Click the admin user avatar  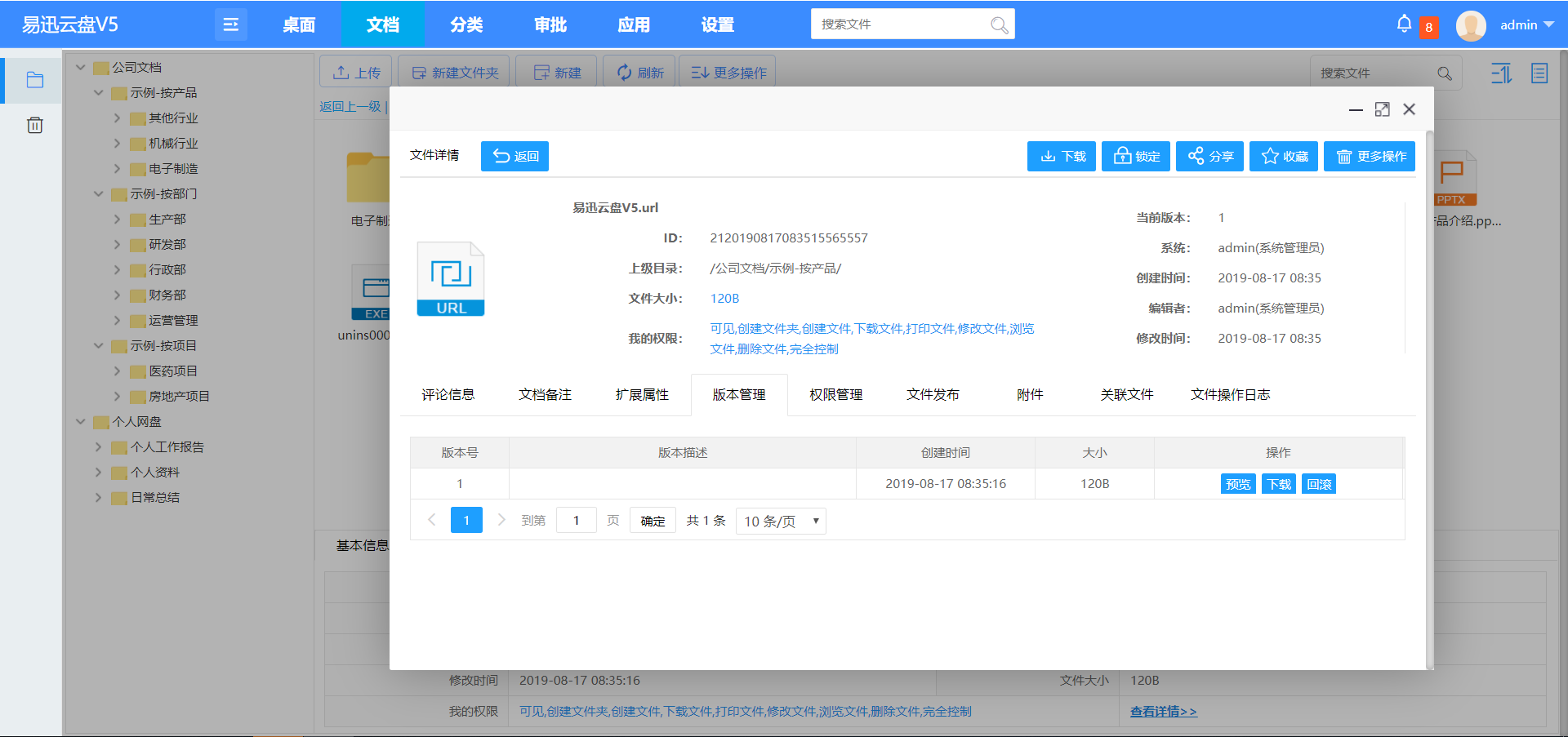(1471, 25)
